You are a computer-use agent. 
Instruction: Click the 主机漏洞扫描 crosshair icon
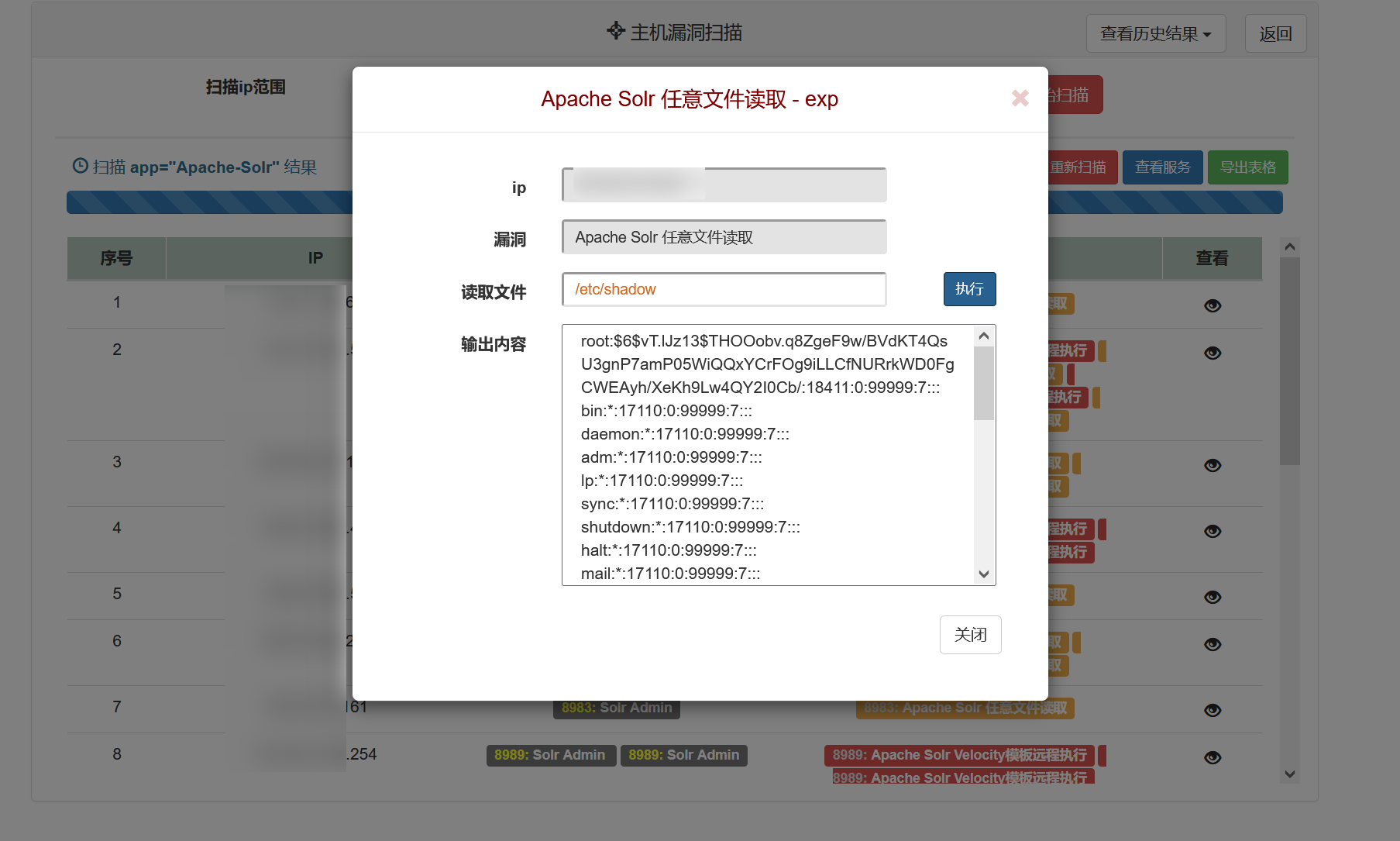tap(616, 31)
